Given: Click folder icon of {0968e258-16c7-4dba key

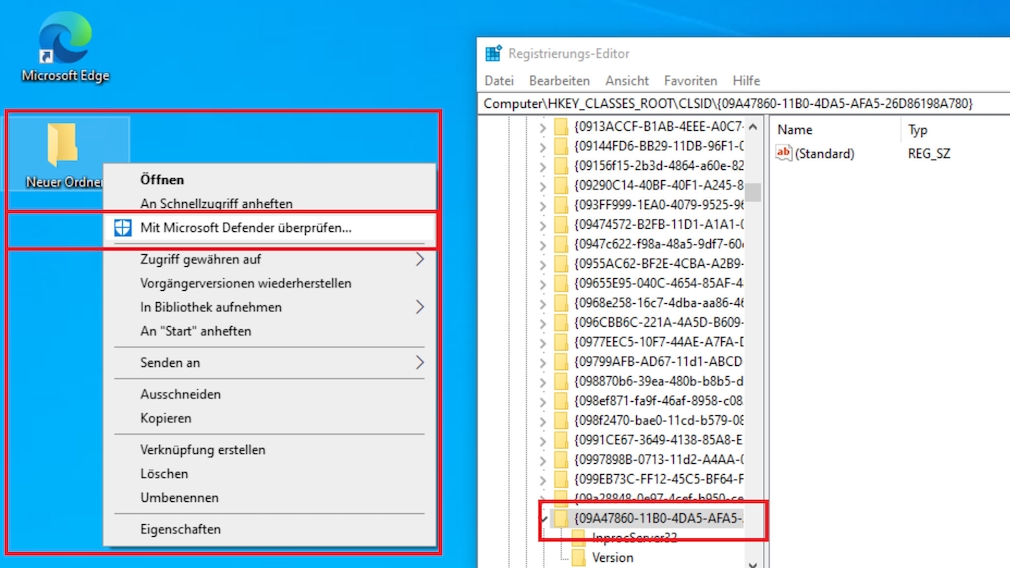Looking at the screenshot, I should pyautogui.click(x=561, y=303).
